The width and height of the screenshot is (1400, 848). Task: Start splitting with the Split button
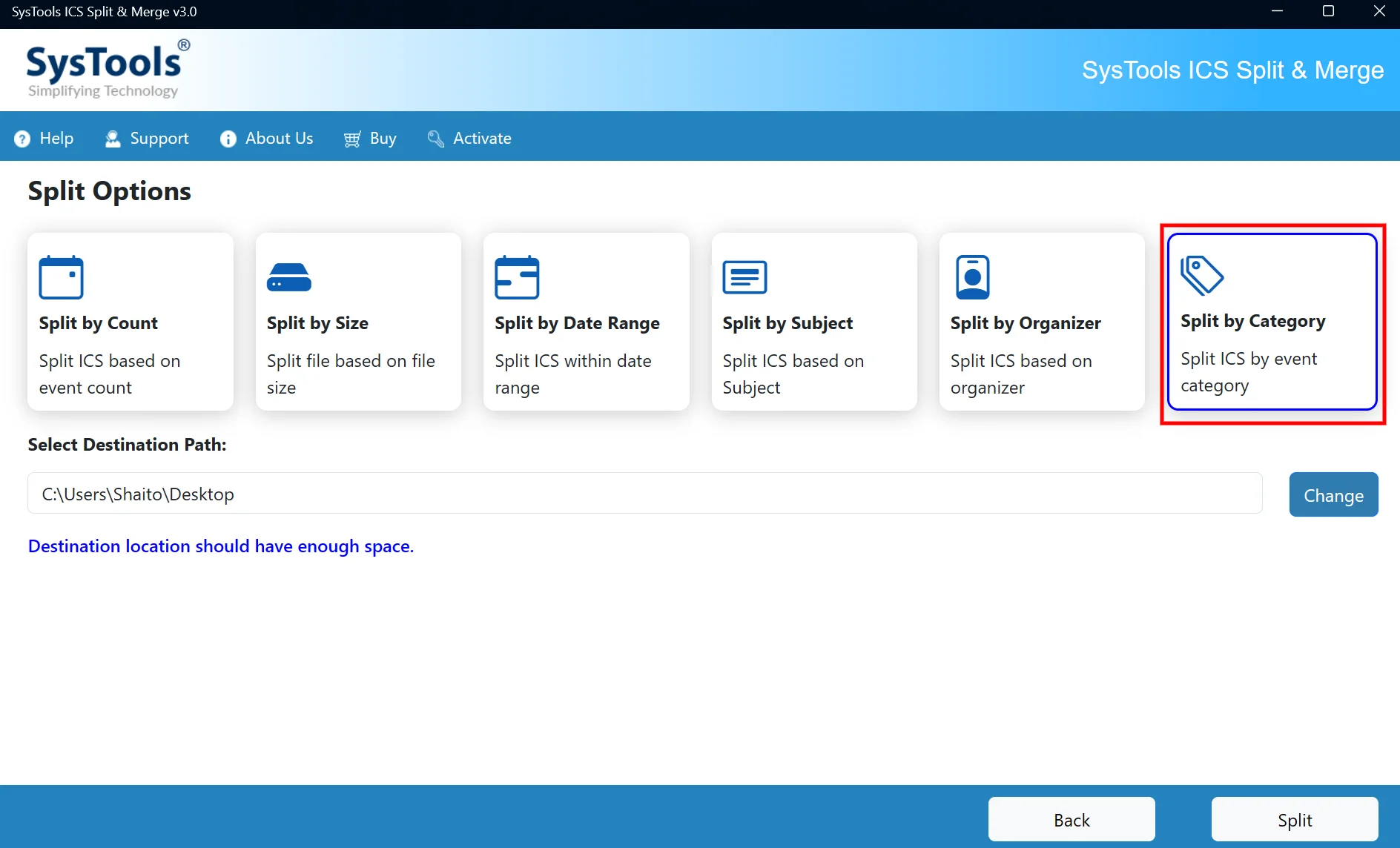[x=1295, y=819]
